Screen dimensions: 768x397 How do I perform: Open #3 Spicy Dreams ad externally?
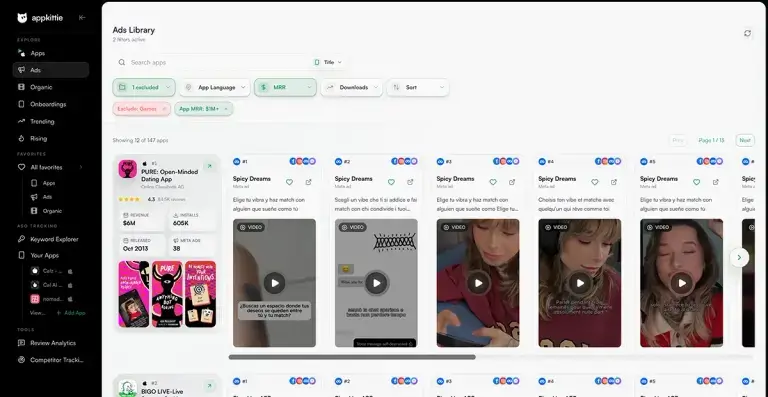click(x=512, y=182)
